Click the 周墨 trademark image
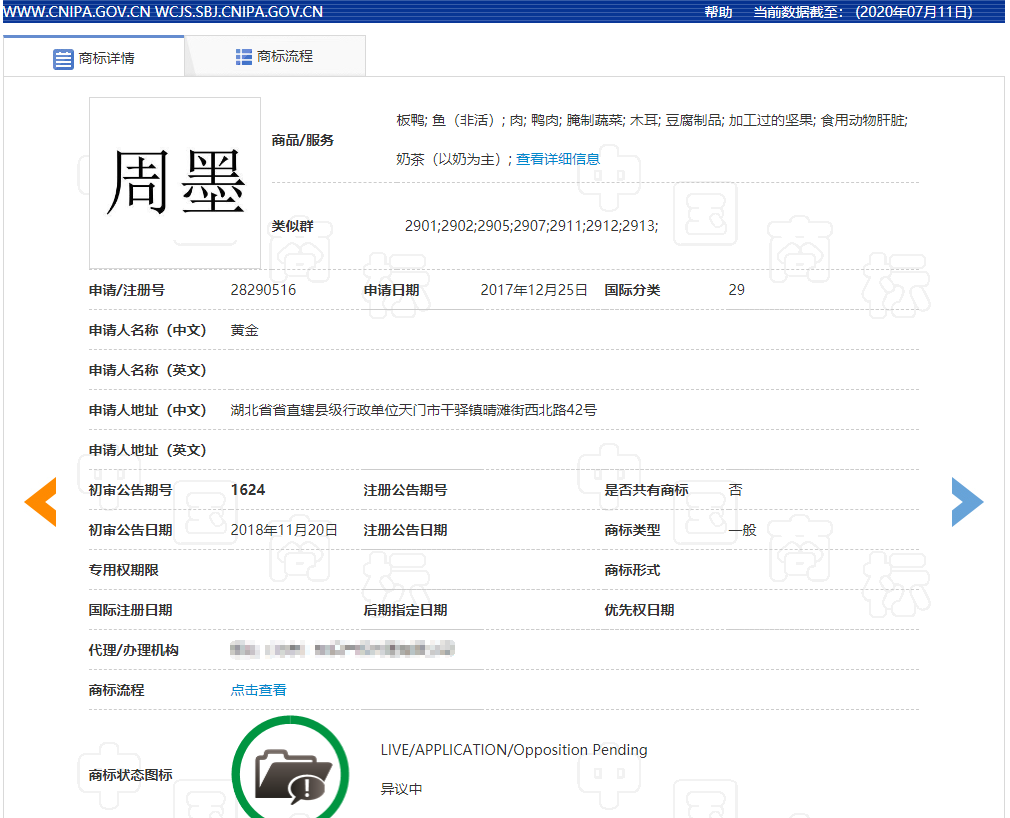This screenshot has width=1010, height=818. click(x=175, y=183)
